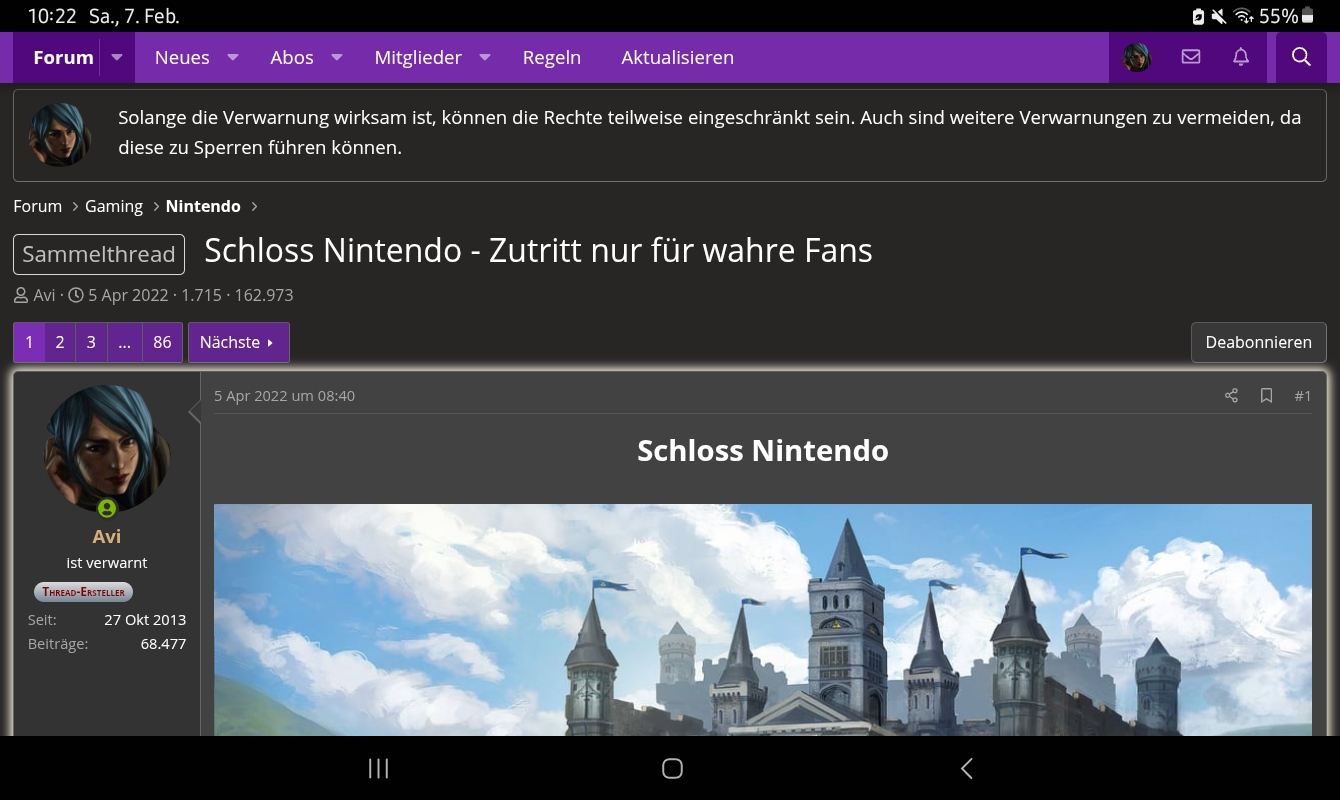Expand the Forum dropdown arrow

(117, 57)
